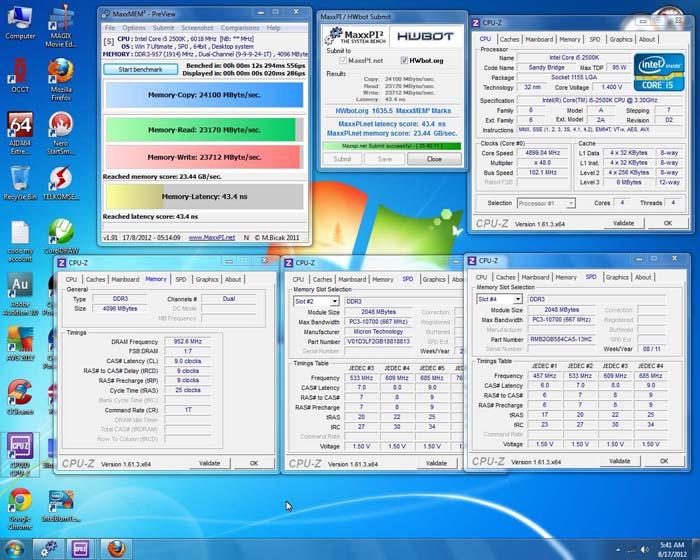
Task: Click the Windows Start orb
Action: 14,549
